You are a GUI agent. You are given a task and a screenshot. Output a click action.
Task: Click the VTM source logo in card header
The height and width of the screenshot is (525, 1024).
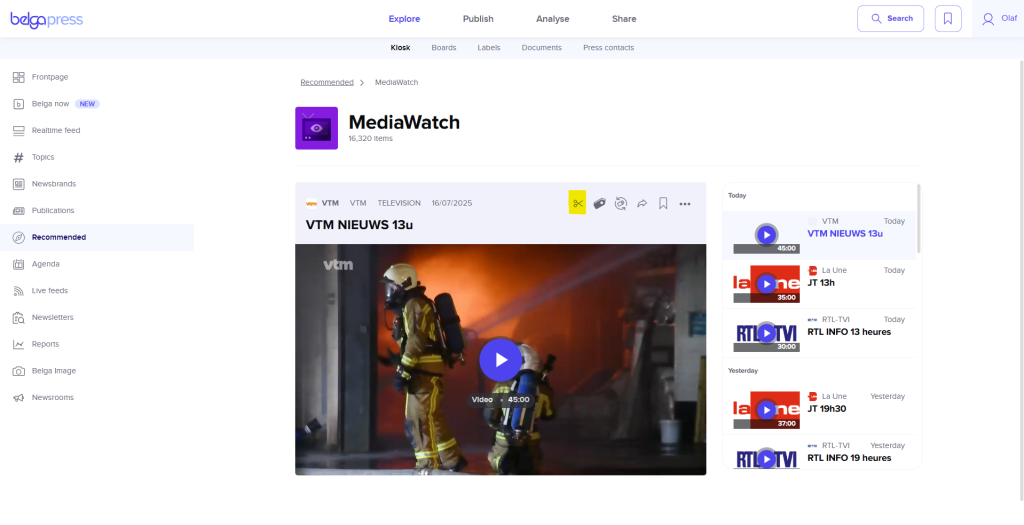tap(312, 204)
